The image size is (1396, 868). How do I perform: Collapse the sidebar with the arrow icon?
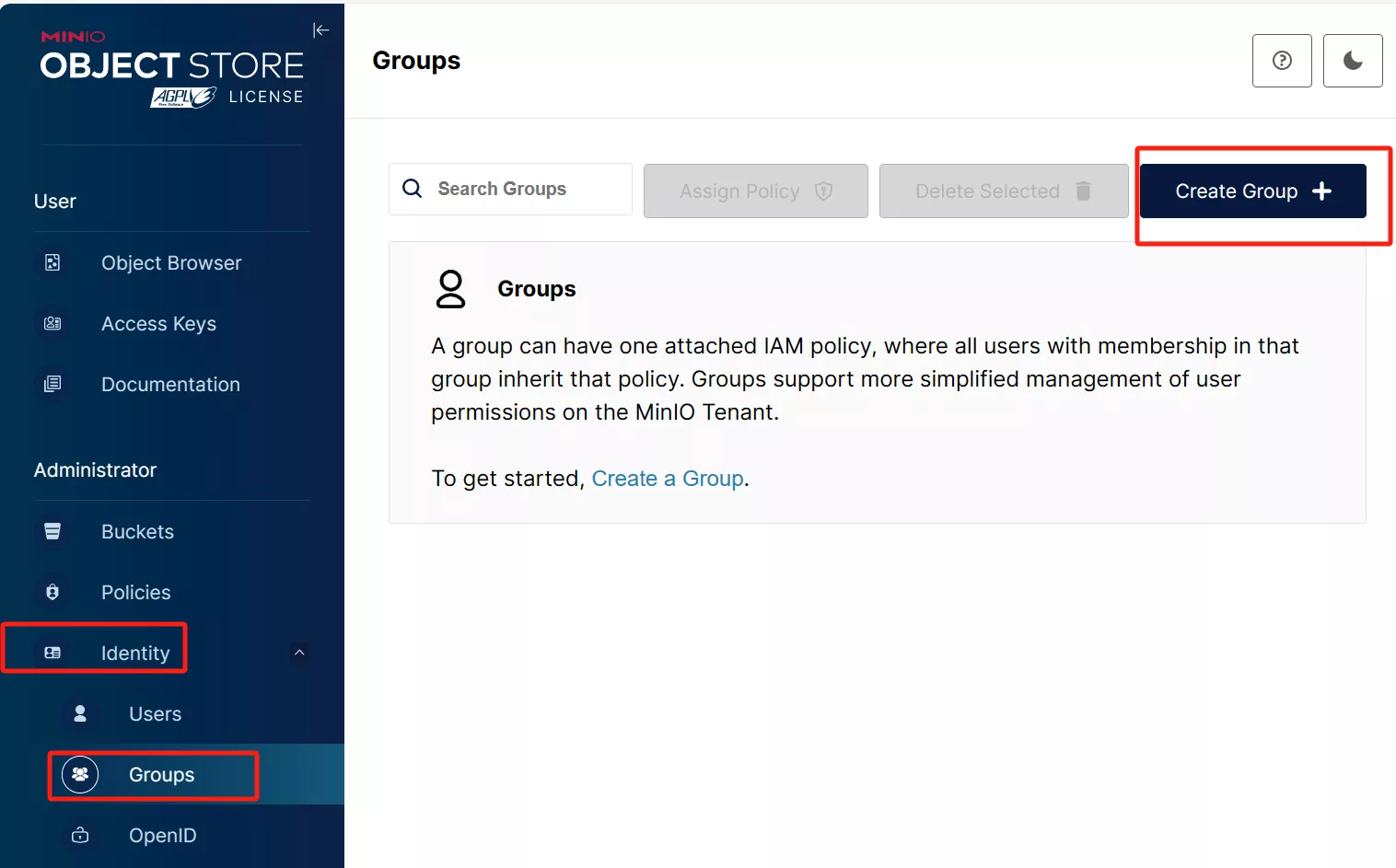320,30
